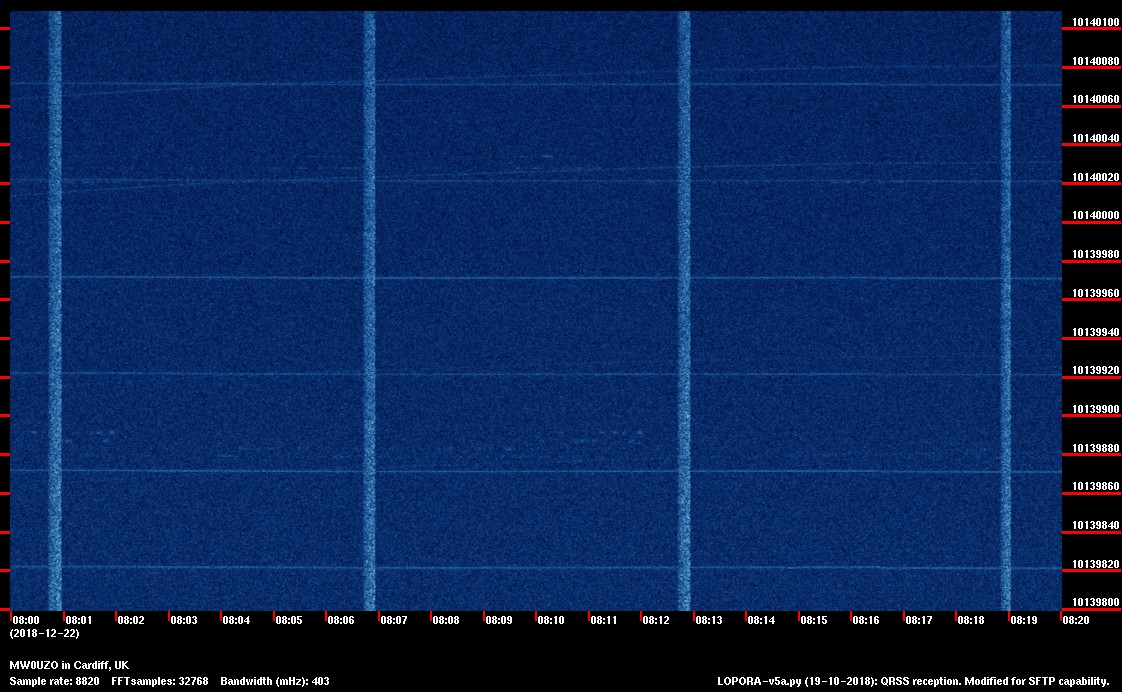Click the vertical noise band above 08:13
Image resolution: width=1122 pixels, height=692 pixels.
pos(685,300)
